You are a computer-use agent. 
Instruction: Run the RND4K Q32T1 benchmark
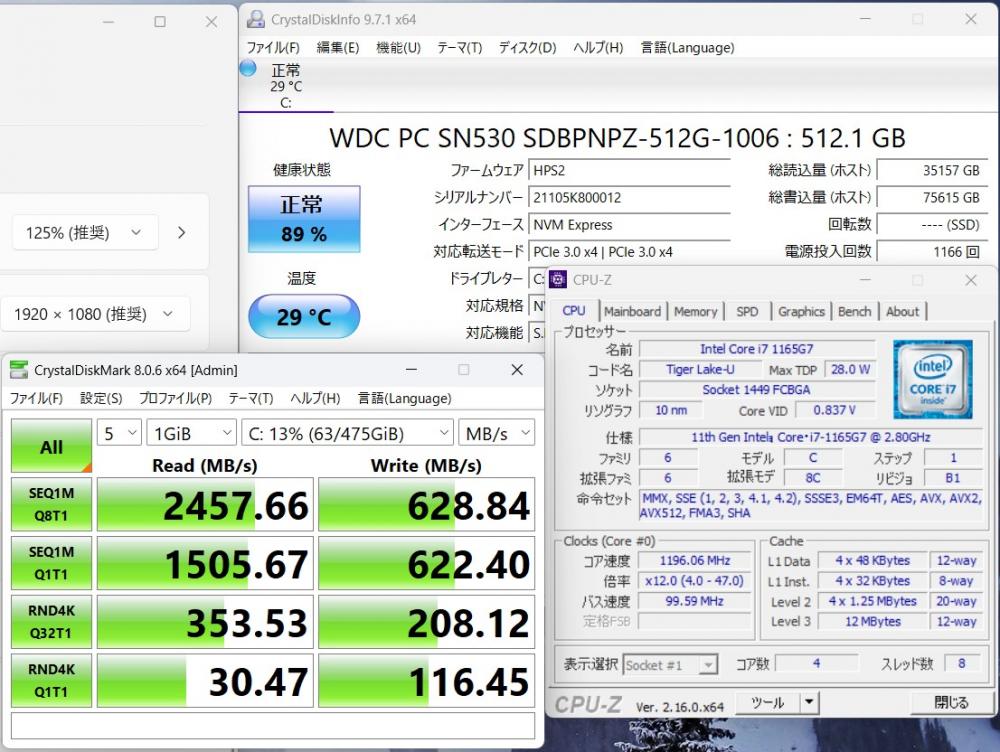tap(51, 623)
